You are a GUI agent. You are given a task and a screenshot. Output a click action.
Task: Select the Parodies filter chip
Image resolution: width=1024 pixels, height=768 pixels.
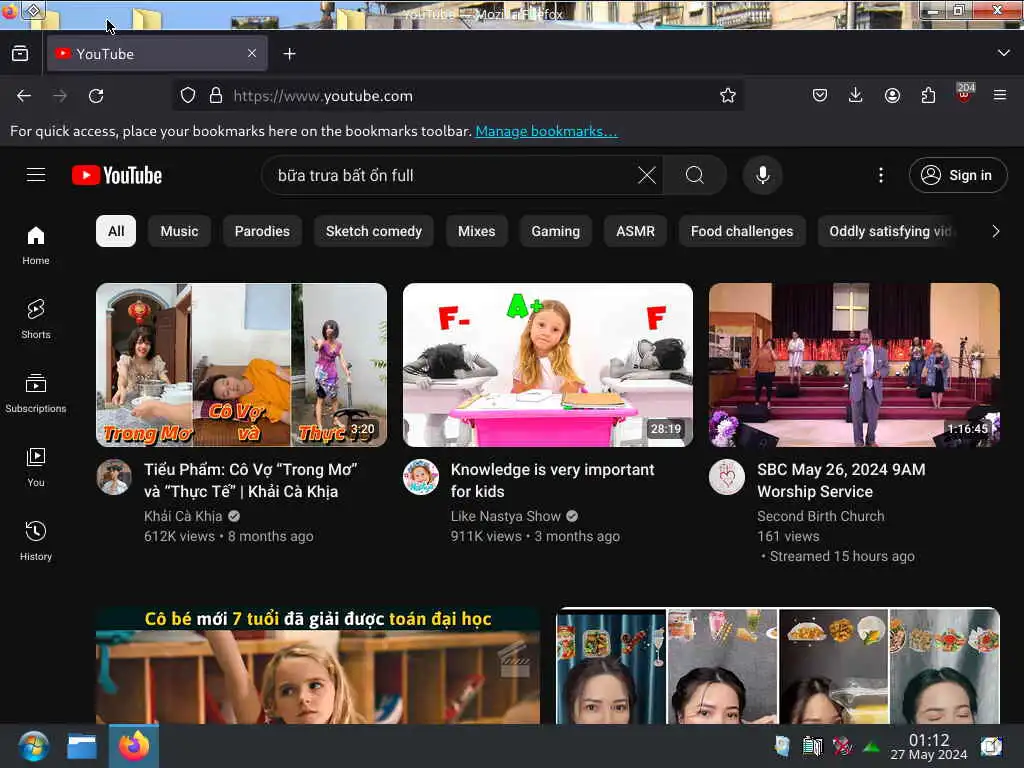coord(262,231)
